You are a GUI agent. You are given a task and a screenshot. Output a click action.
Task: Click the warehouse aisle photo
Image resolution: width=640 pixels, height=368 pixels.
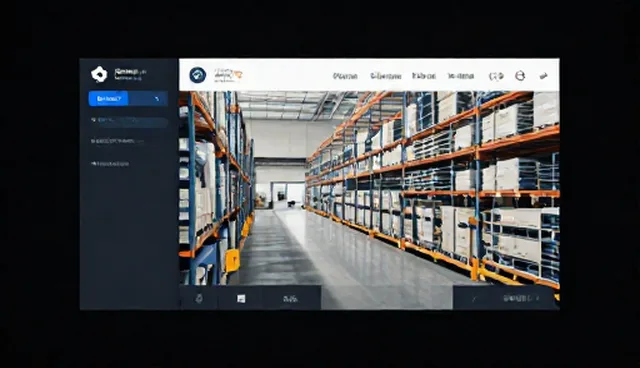point(369,188)
